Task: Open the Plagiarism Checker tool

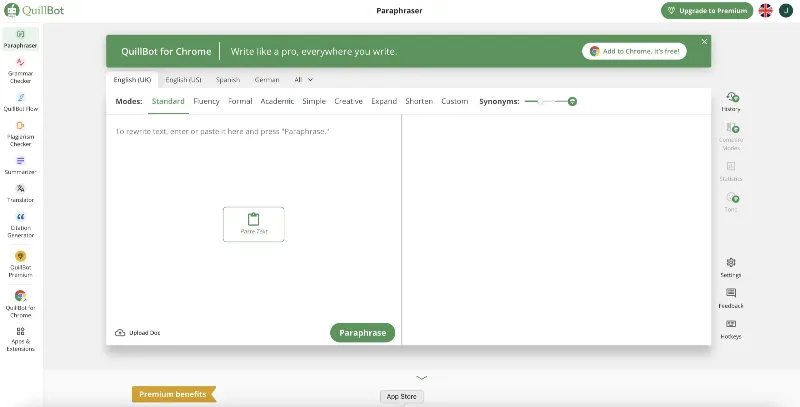Action: [20, 133]
